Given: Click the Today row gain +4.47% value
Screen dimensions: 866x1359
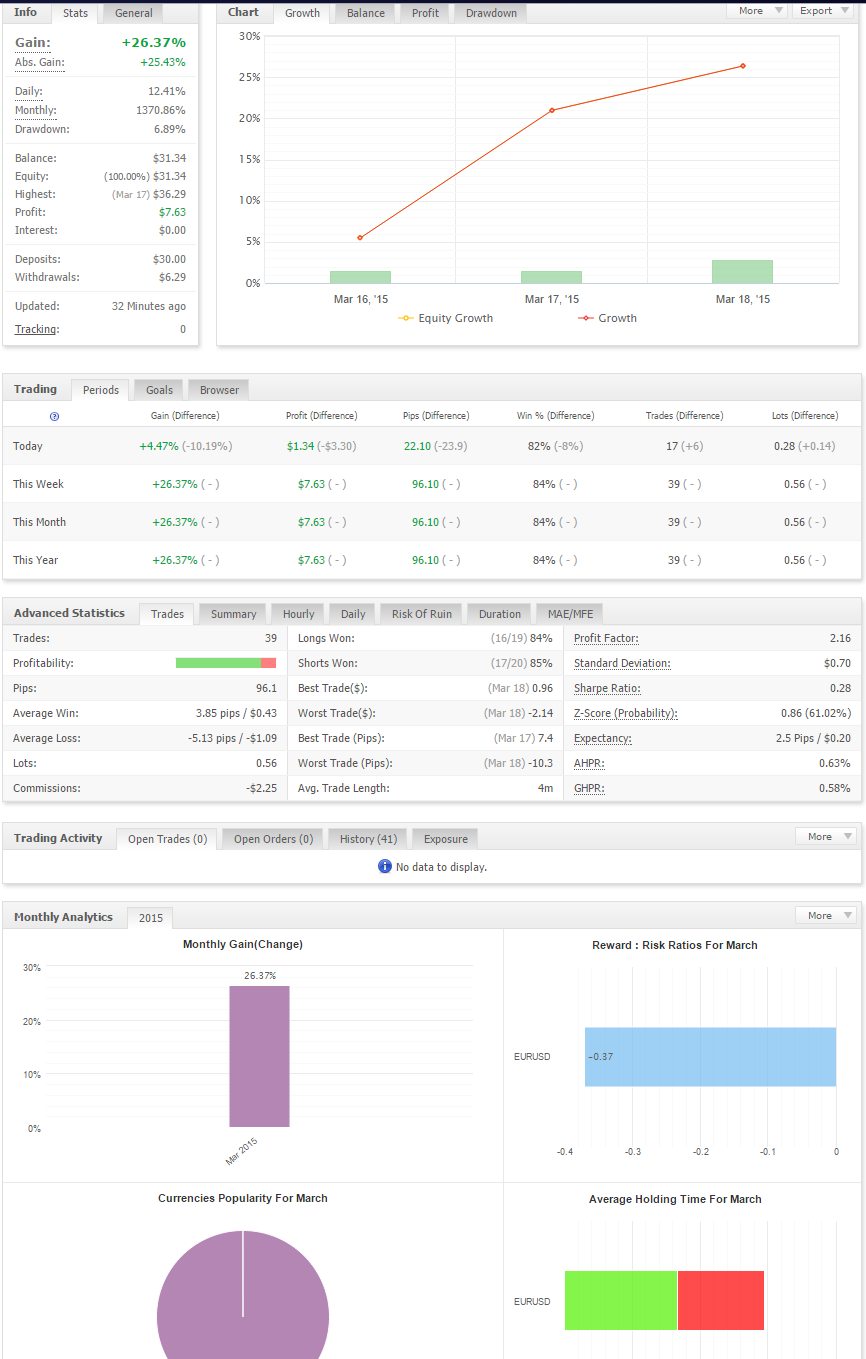Looking at the screenshot, I should tap(159, 446).
